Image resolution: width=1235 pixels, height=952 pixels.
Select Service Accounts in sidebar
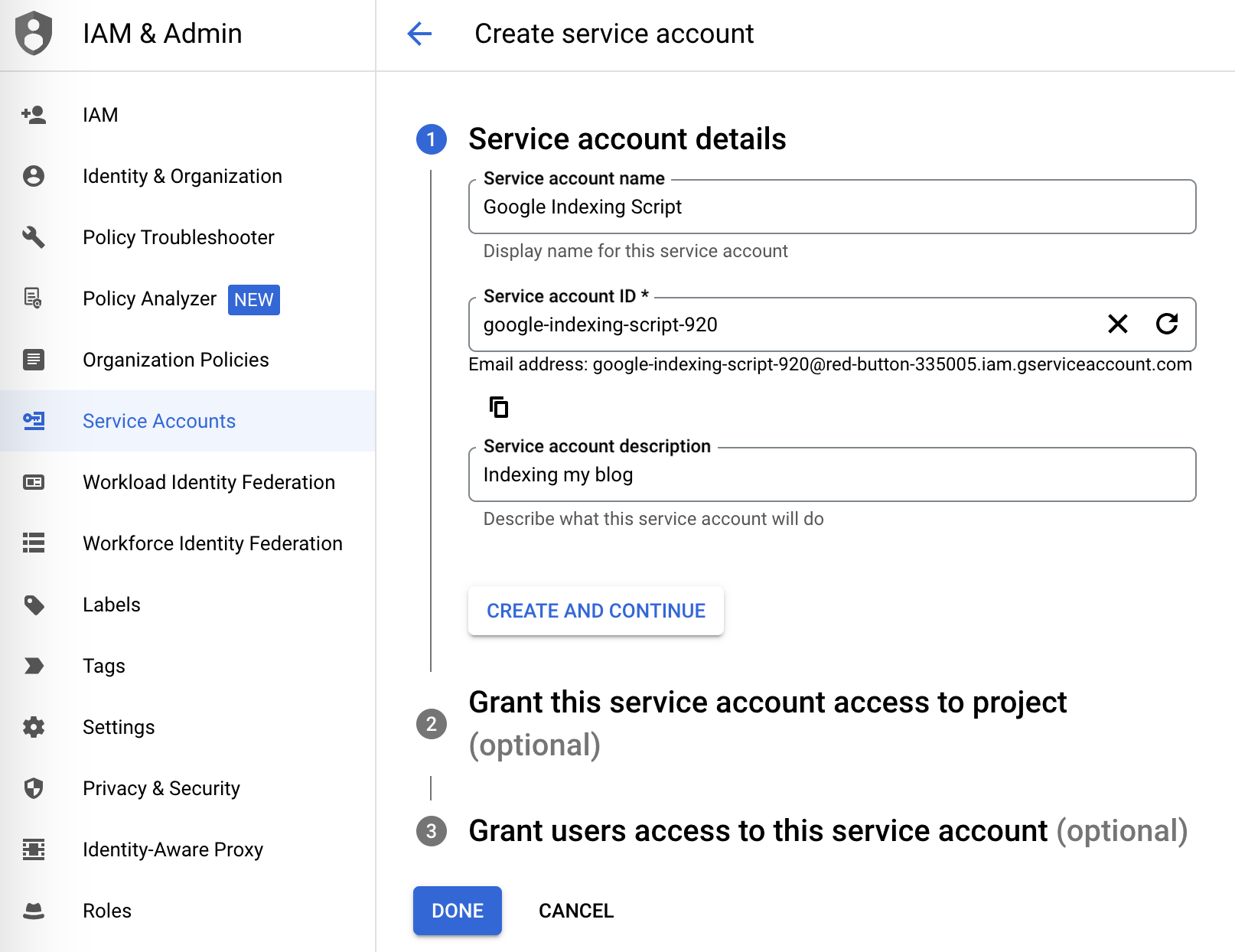click(x=187, y=421)
